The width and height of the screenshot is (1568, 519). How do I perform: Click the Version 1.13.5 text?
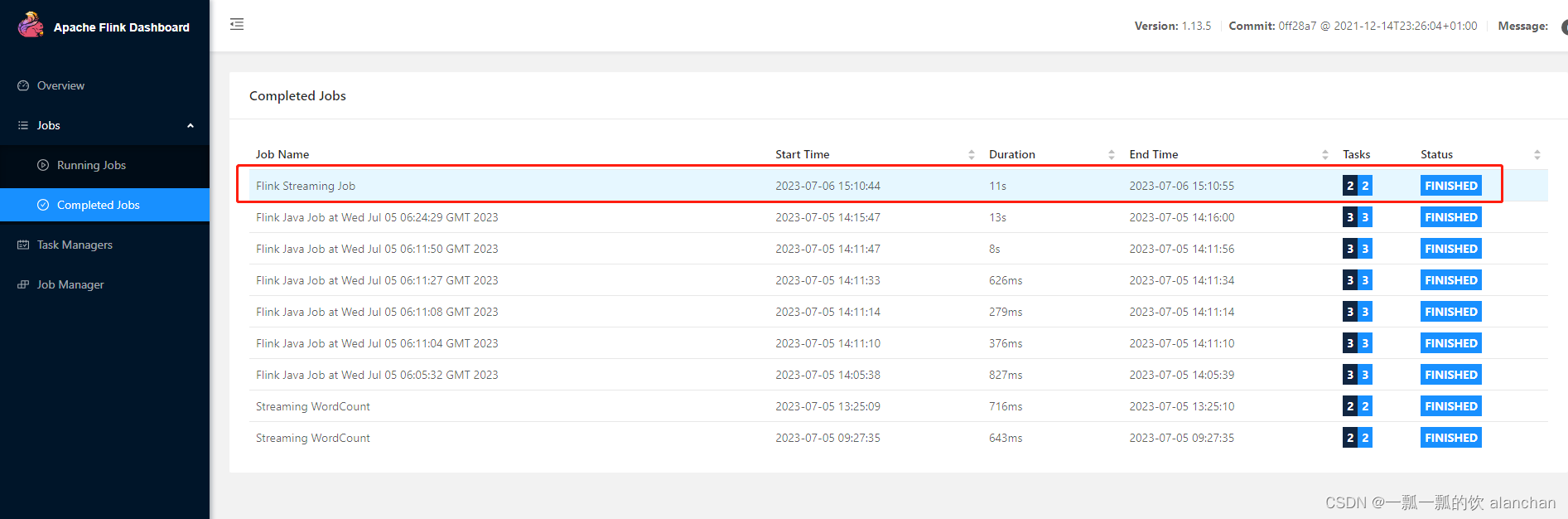[1172, 26]
